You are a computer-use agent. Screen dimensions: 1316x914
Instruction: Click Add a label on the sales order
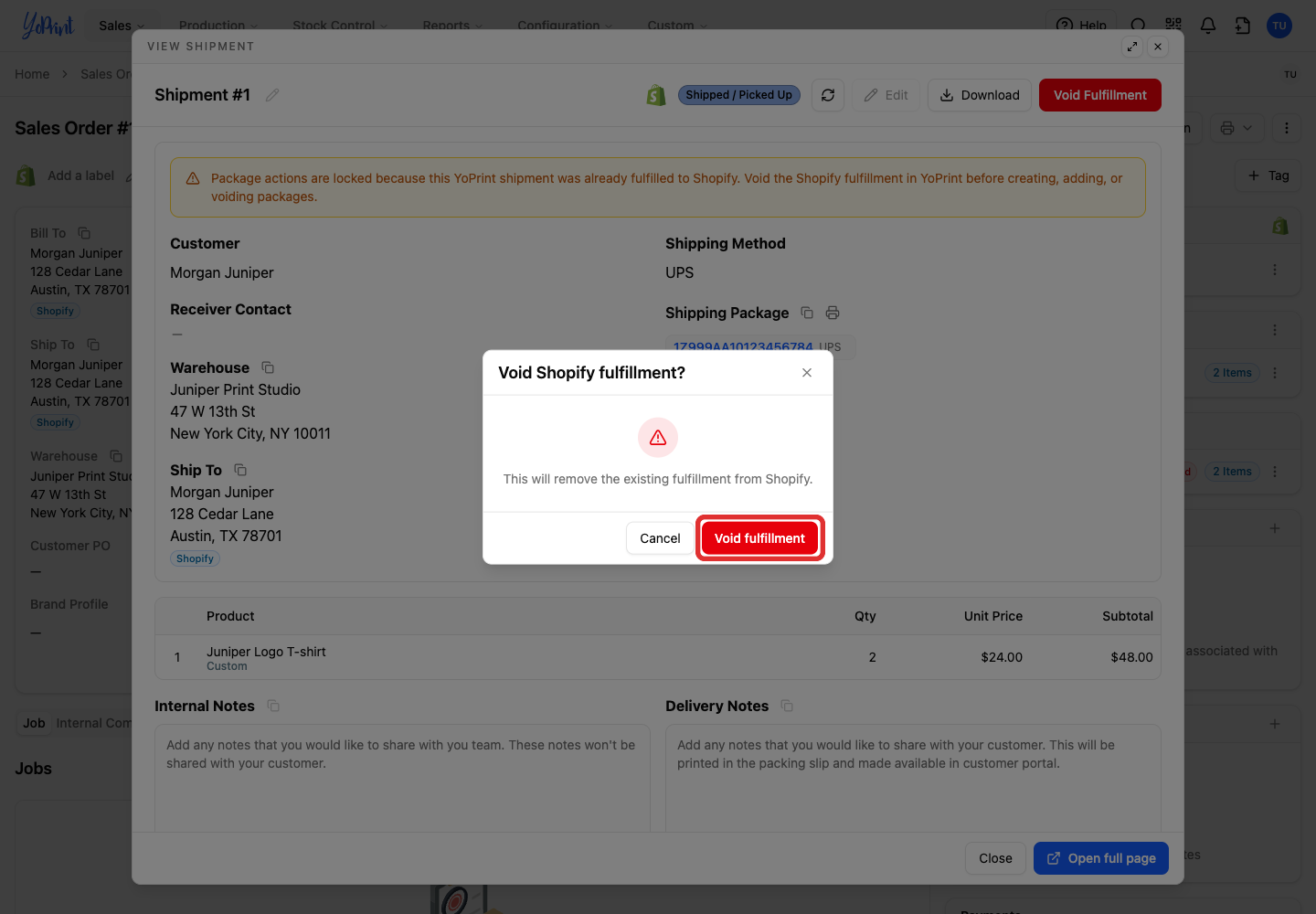80,175
